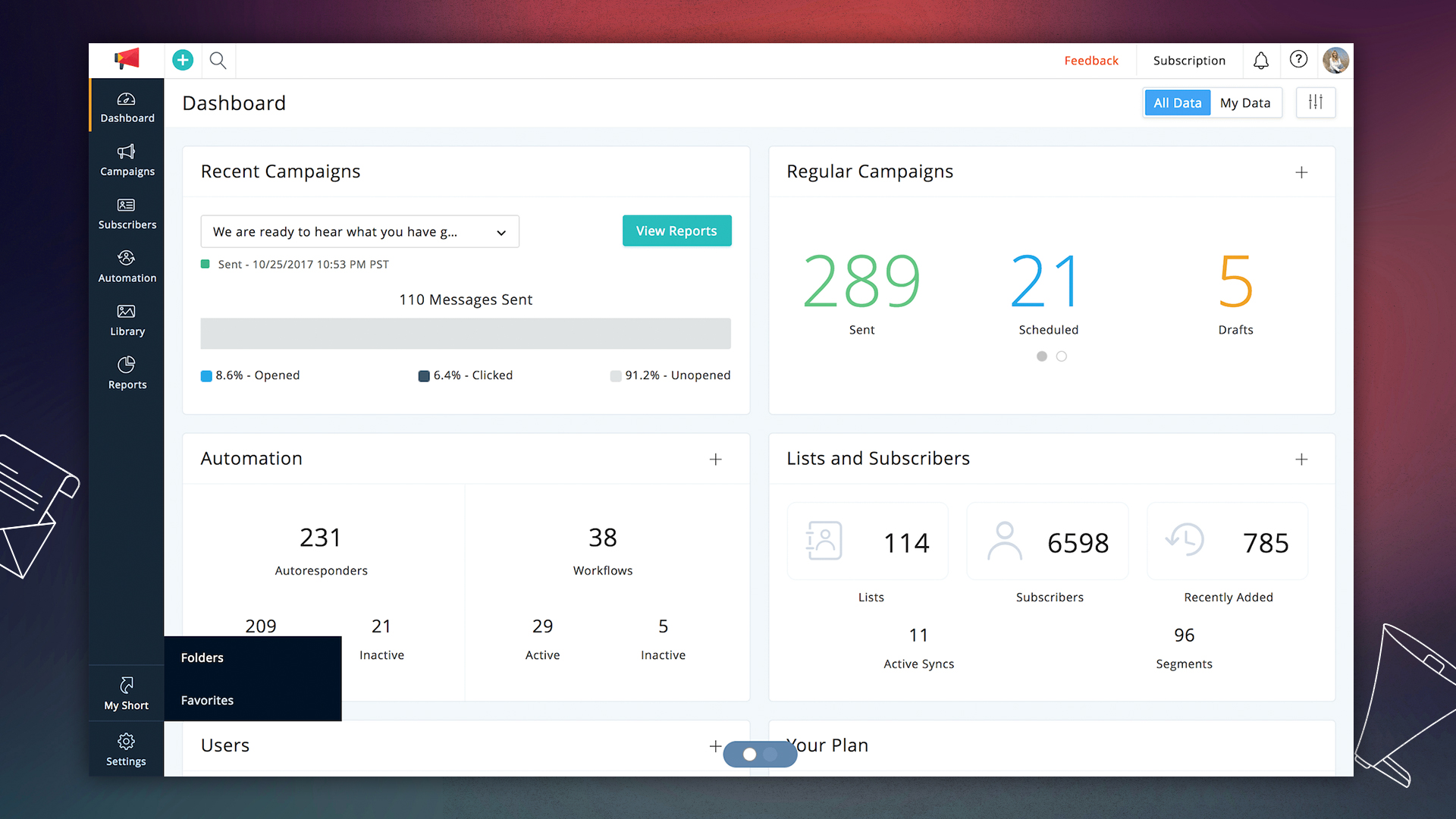Screen dimensions: 1456x819
Task: Click the blue Opened legend swatch
Action: point(206,376)
